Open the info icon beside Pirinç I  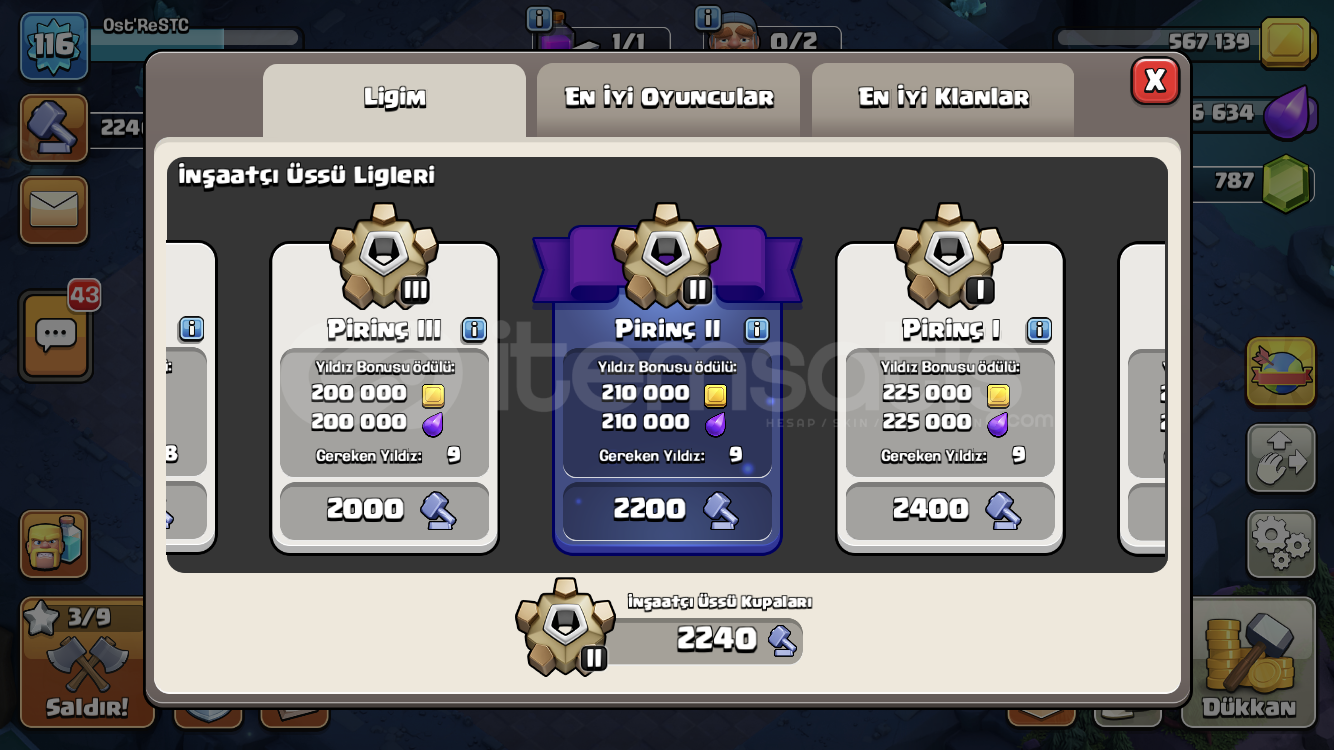(1040, 330)
